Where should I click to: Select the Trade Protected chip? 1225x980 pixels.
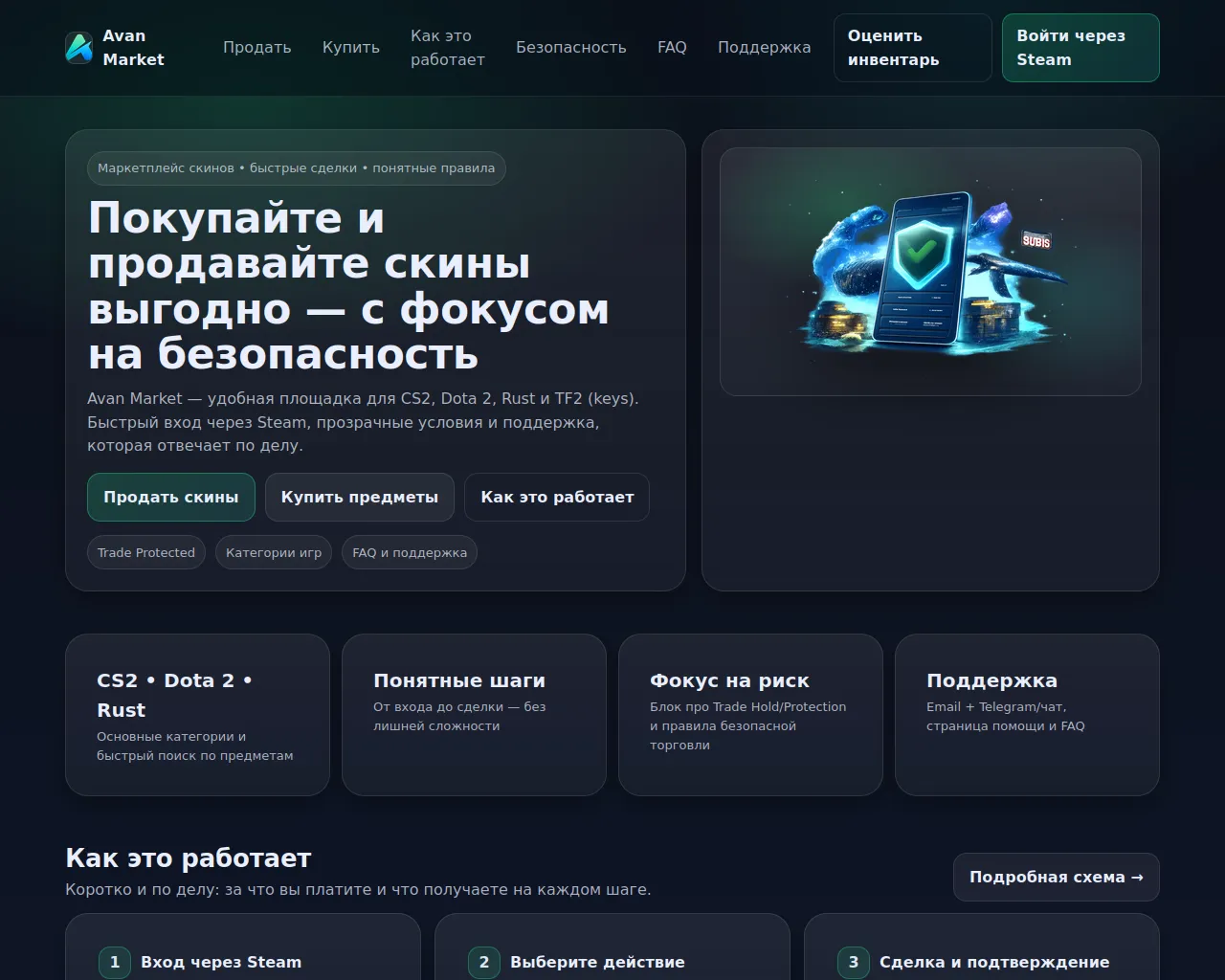(145, 552)
